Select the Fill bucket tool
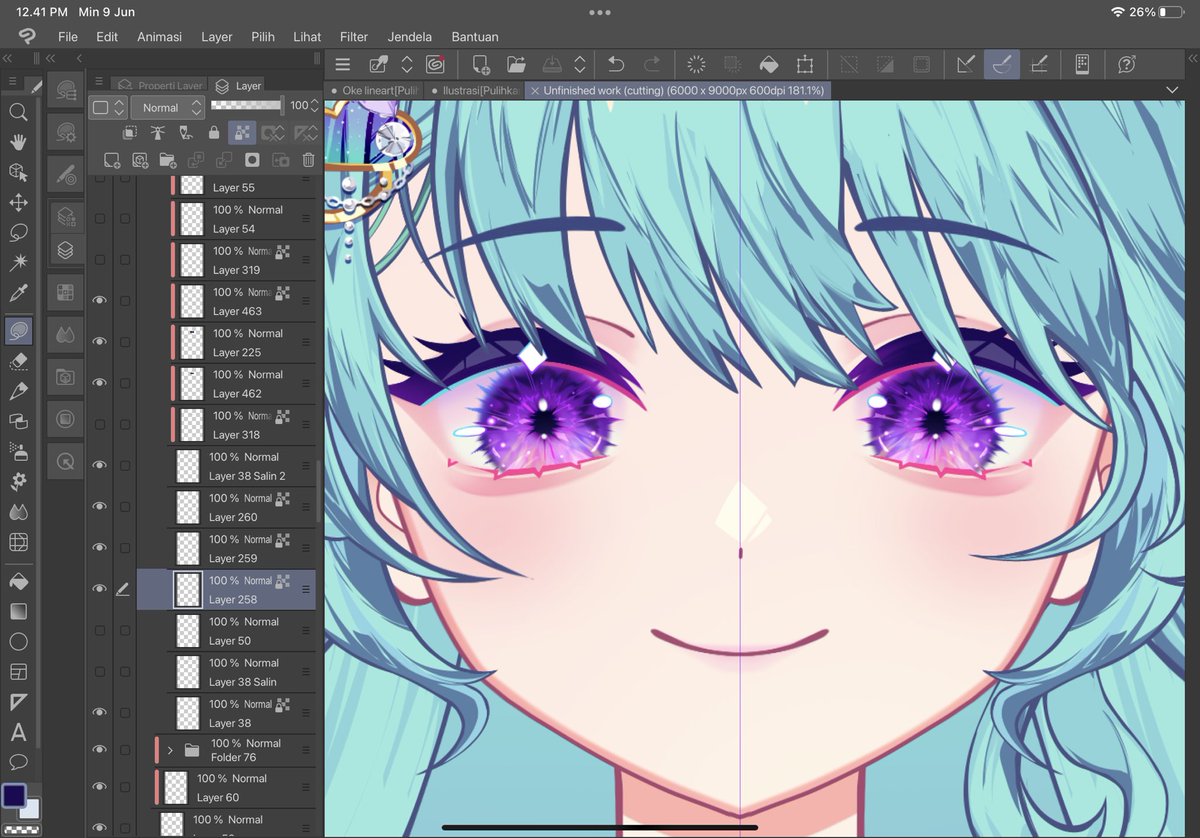Screen dimensions: 1200x838 (18, 580)
